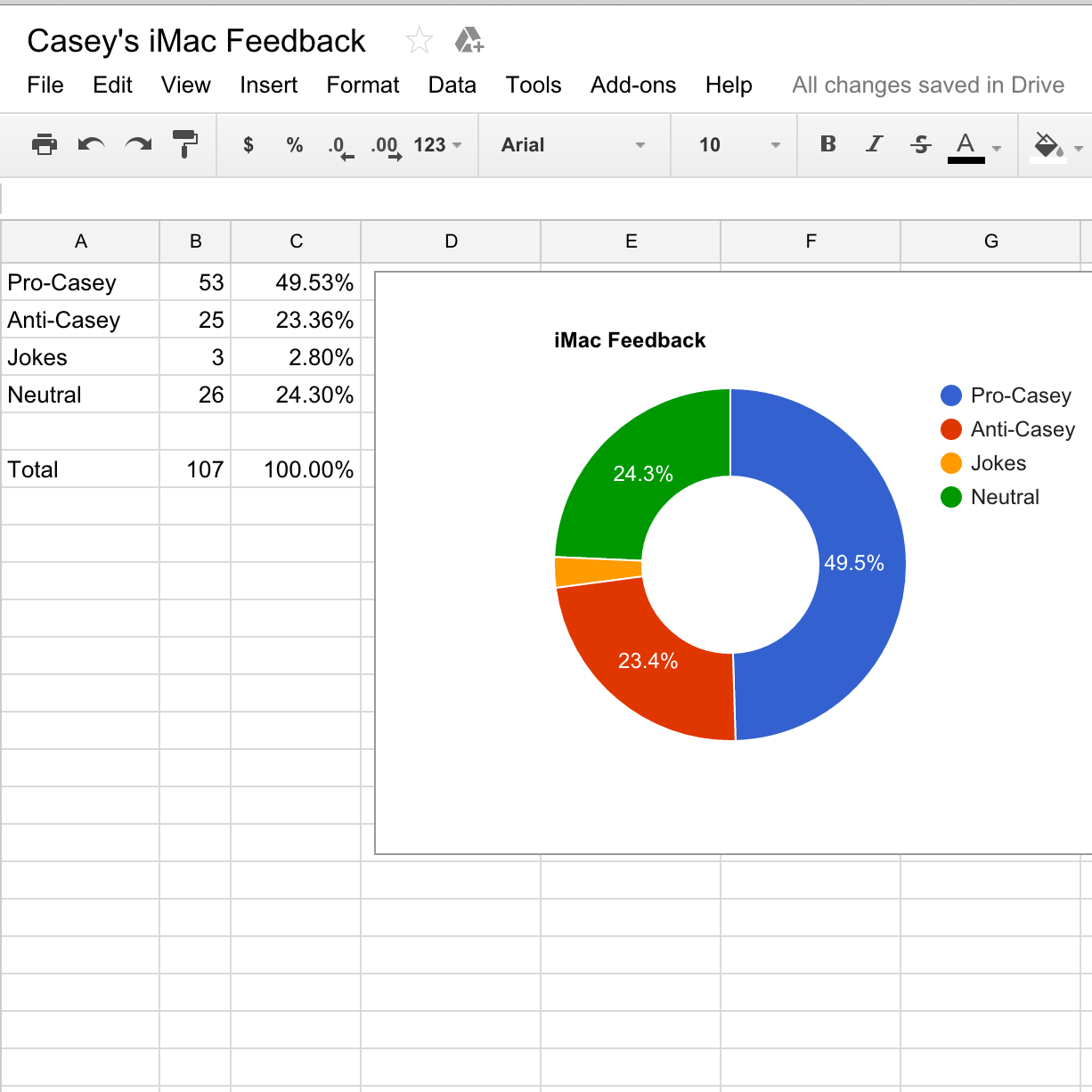Click the orange Jokes donut slice
The width and height of the screenshot is (1092, 1092).
coord(597,571)
